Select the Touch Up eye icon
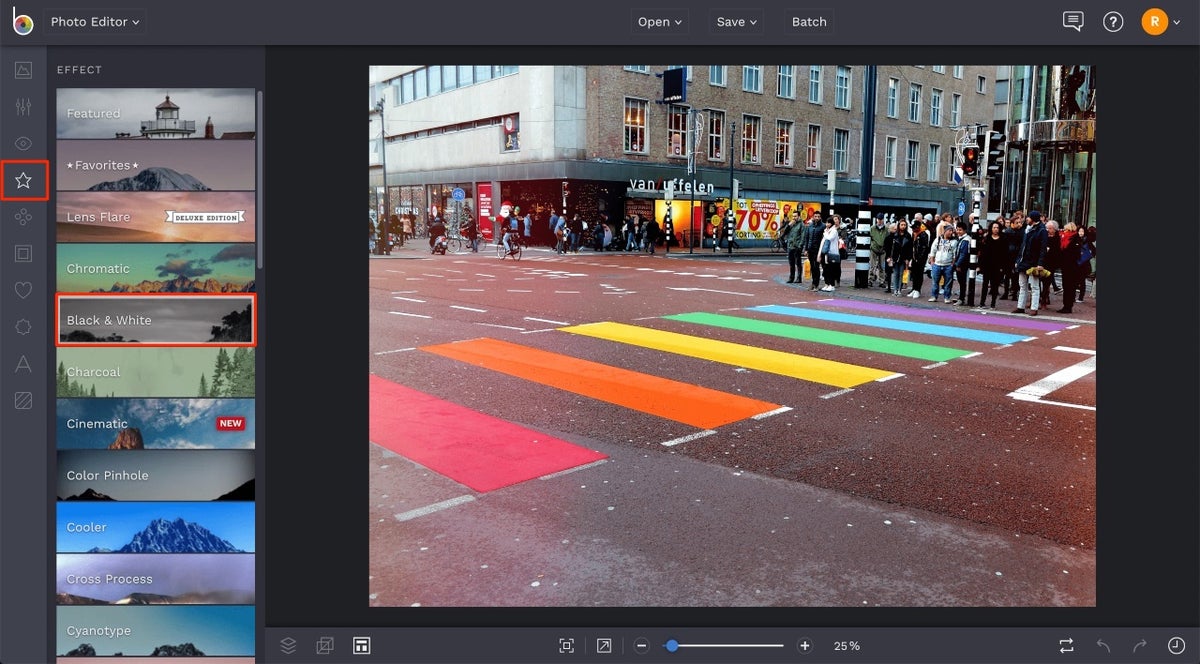Image resolution: width=1200 pixels, height=664 pixels. click(x=22, y=143)
